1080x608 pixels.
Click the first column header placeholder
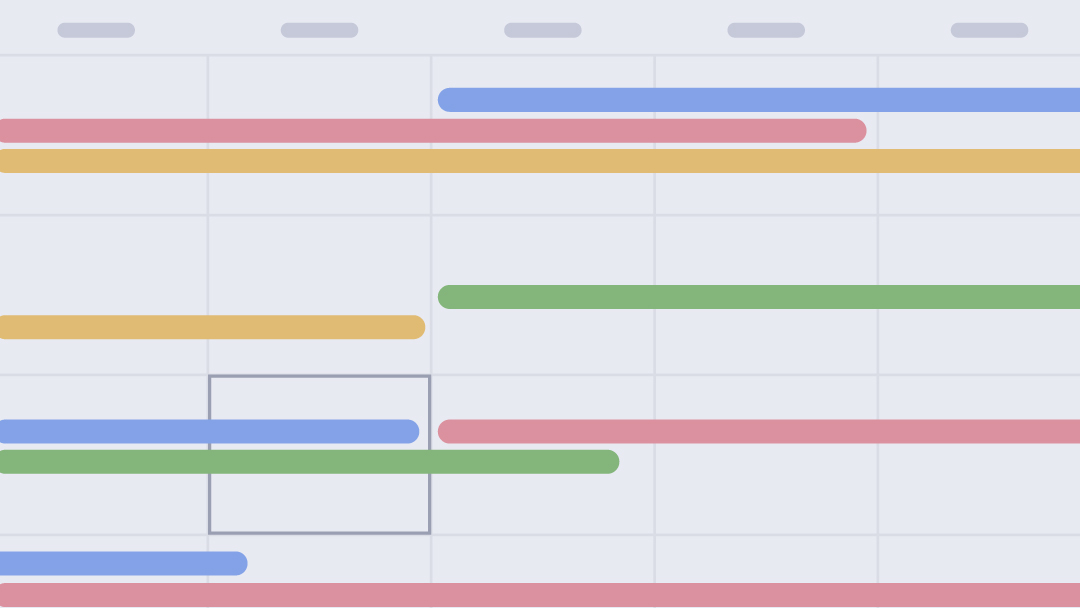[96, 30]
